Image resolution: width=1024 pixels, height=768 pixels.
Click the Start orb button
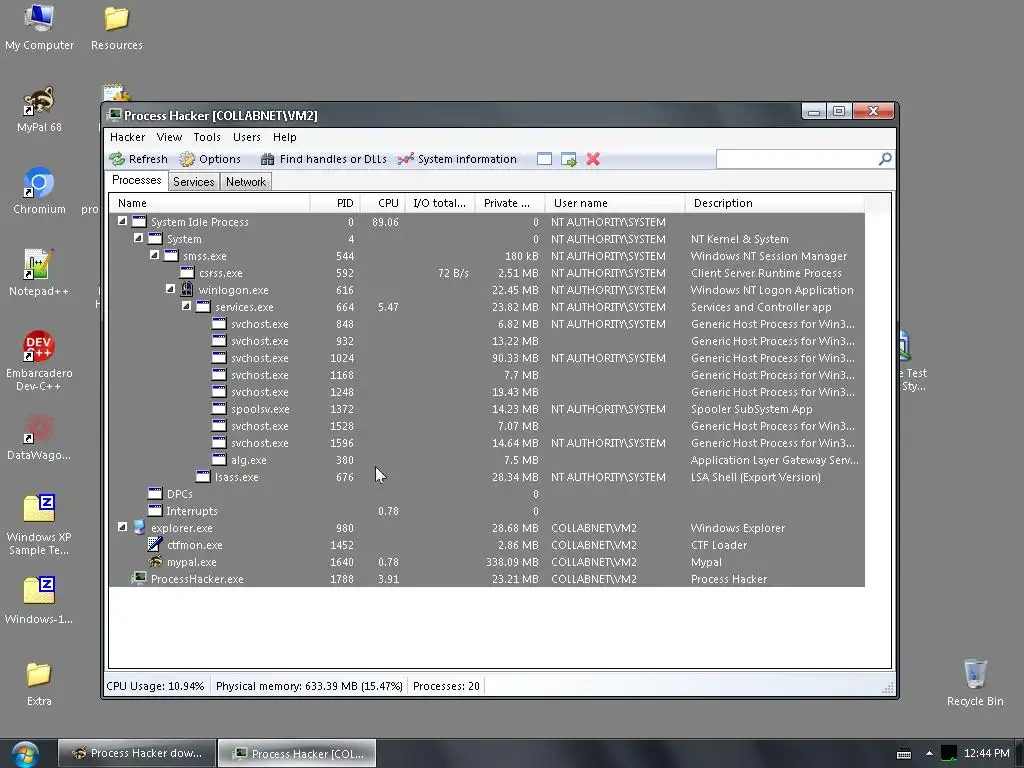pyautogui.click(x=25, y=754)
